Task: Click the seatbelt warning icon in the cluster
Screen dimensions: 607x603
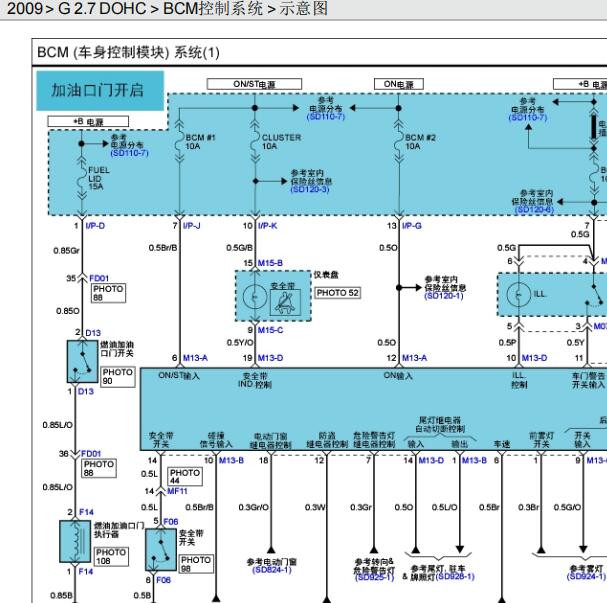Action: pyautogui.click(x=285, y=303)
